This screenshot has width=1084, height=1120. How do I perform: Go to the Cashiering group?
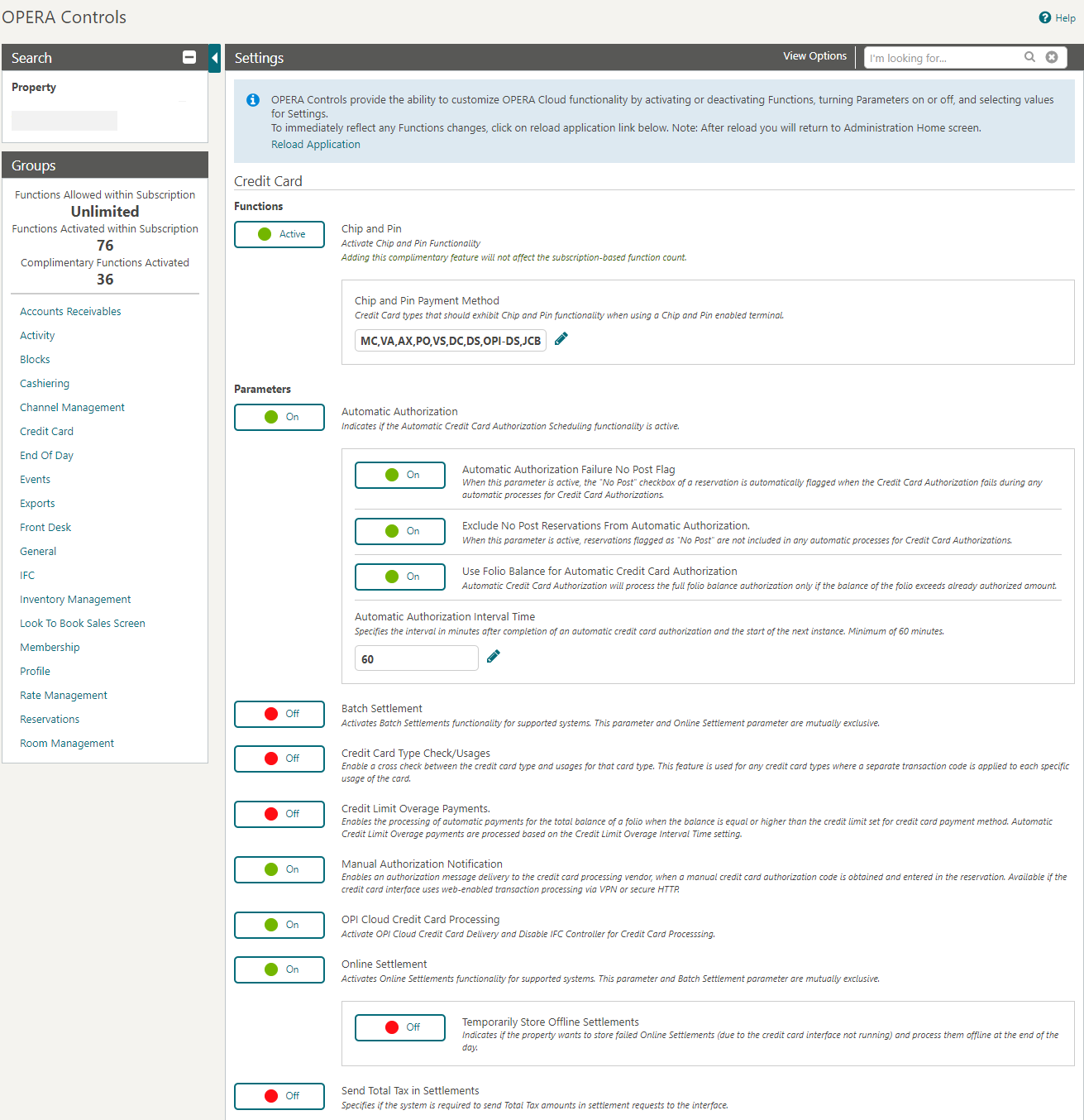(45, 384)
